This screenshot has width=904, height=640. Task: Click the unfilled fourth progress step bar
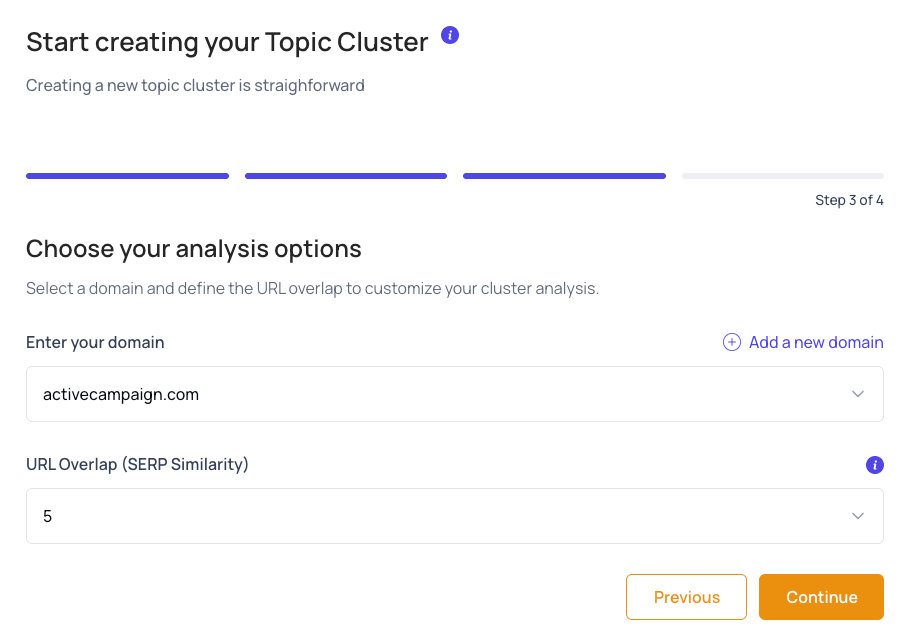click(783, 176)
